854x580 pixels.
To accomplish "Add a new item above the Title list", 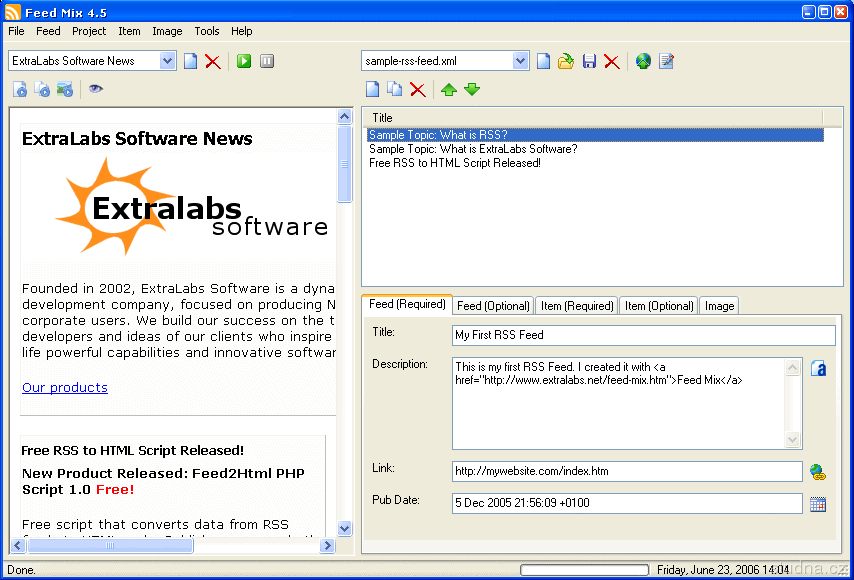I will pyautogui.click(x=372, y=89).
